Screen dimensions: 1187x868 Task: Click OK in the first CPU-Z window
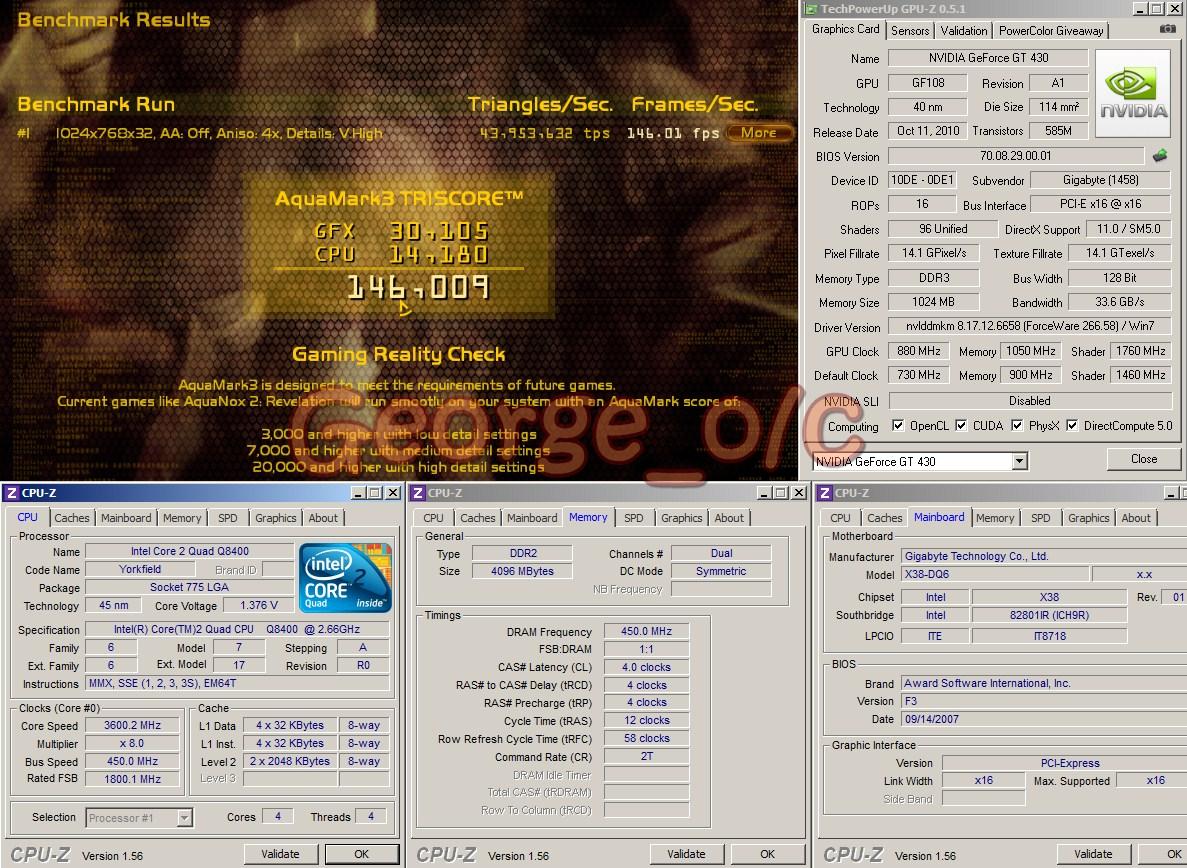[x=362, y=854]
